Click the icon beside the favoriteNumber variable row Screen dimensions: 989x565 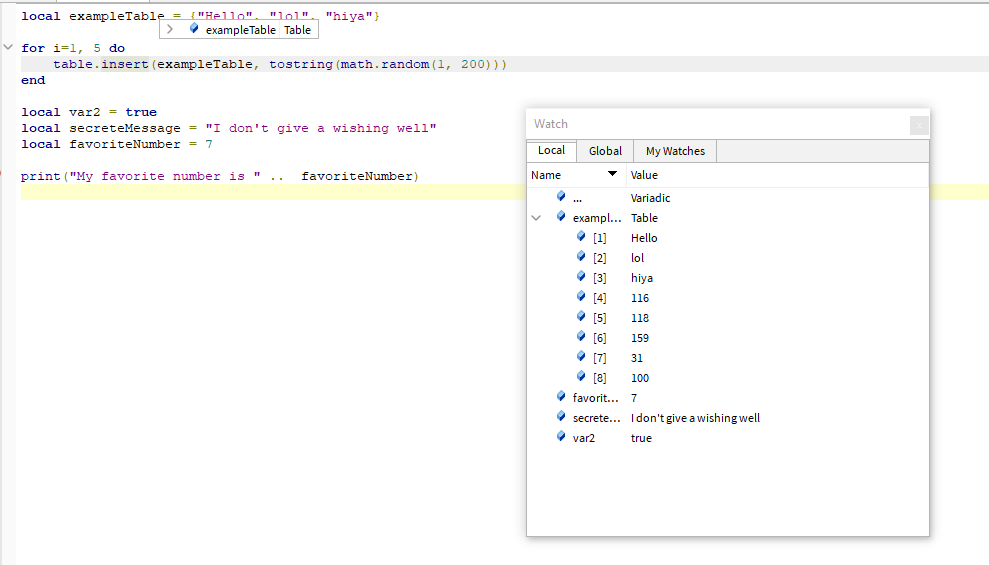coord(561,397)
